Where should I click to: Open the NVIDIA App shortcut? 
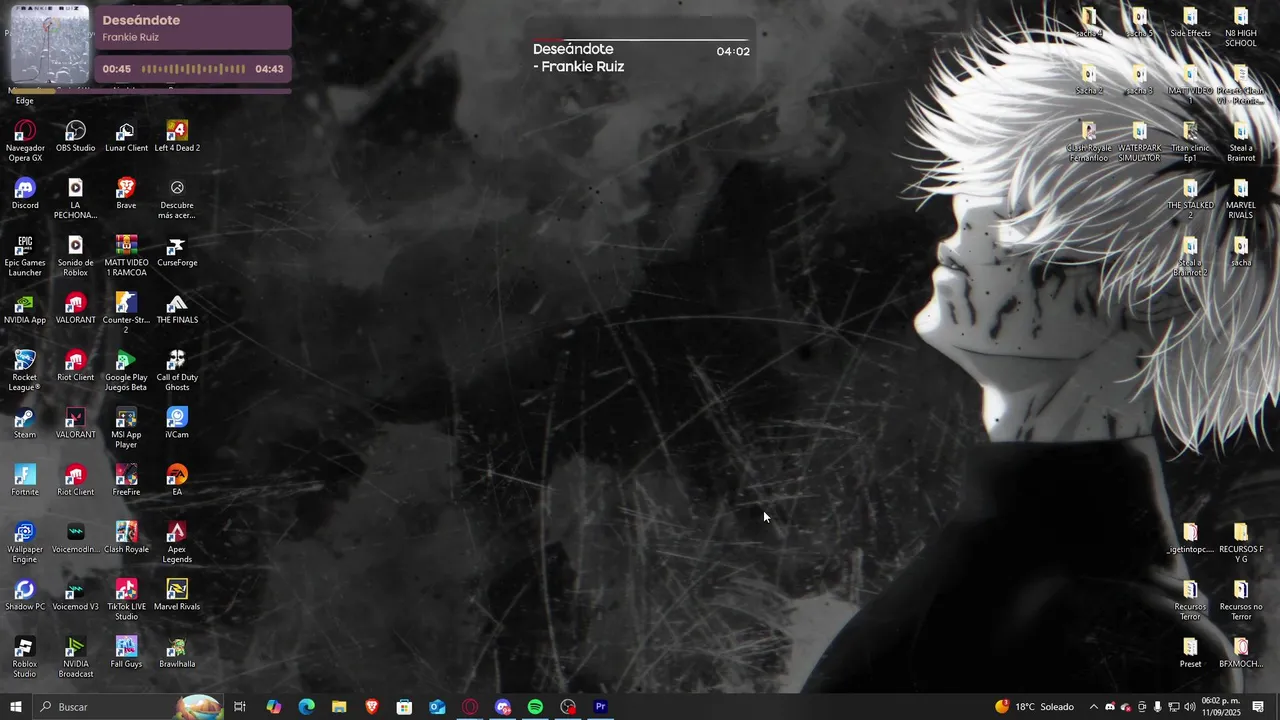pos(25,309)
